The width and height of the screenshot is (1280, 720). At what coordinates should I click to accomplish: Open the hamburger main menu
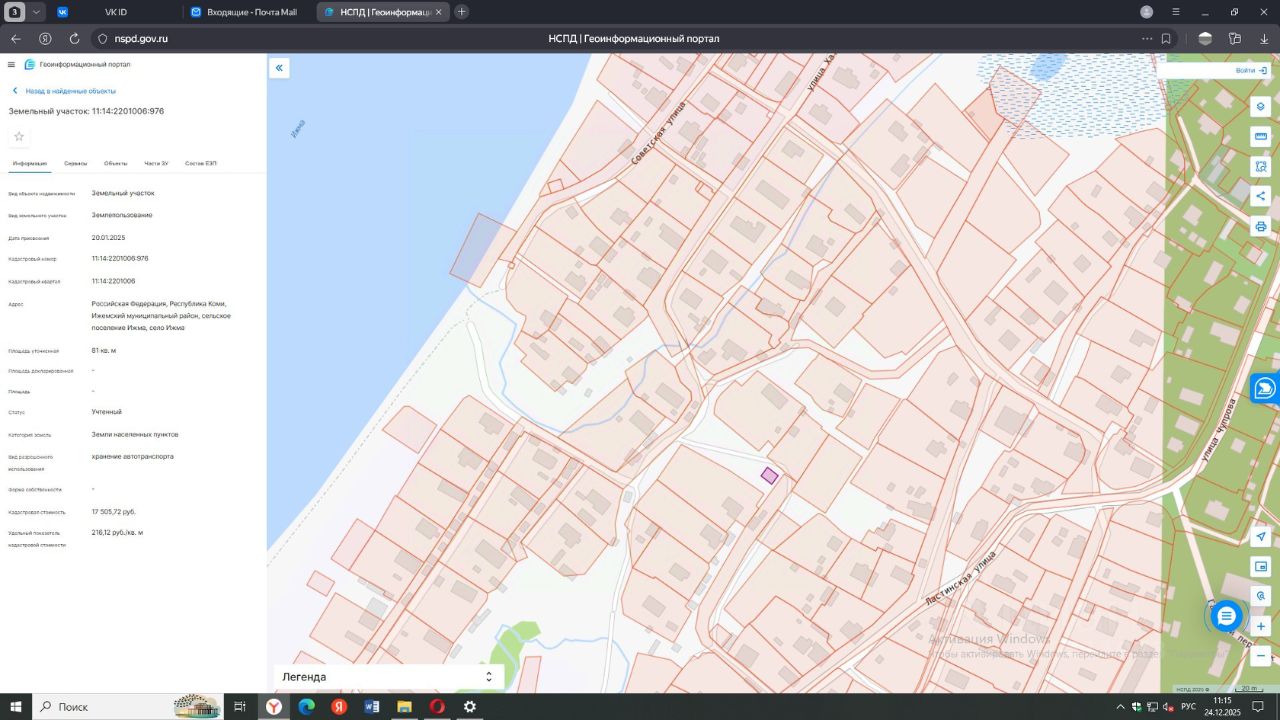11,65
